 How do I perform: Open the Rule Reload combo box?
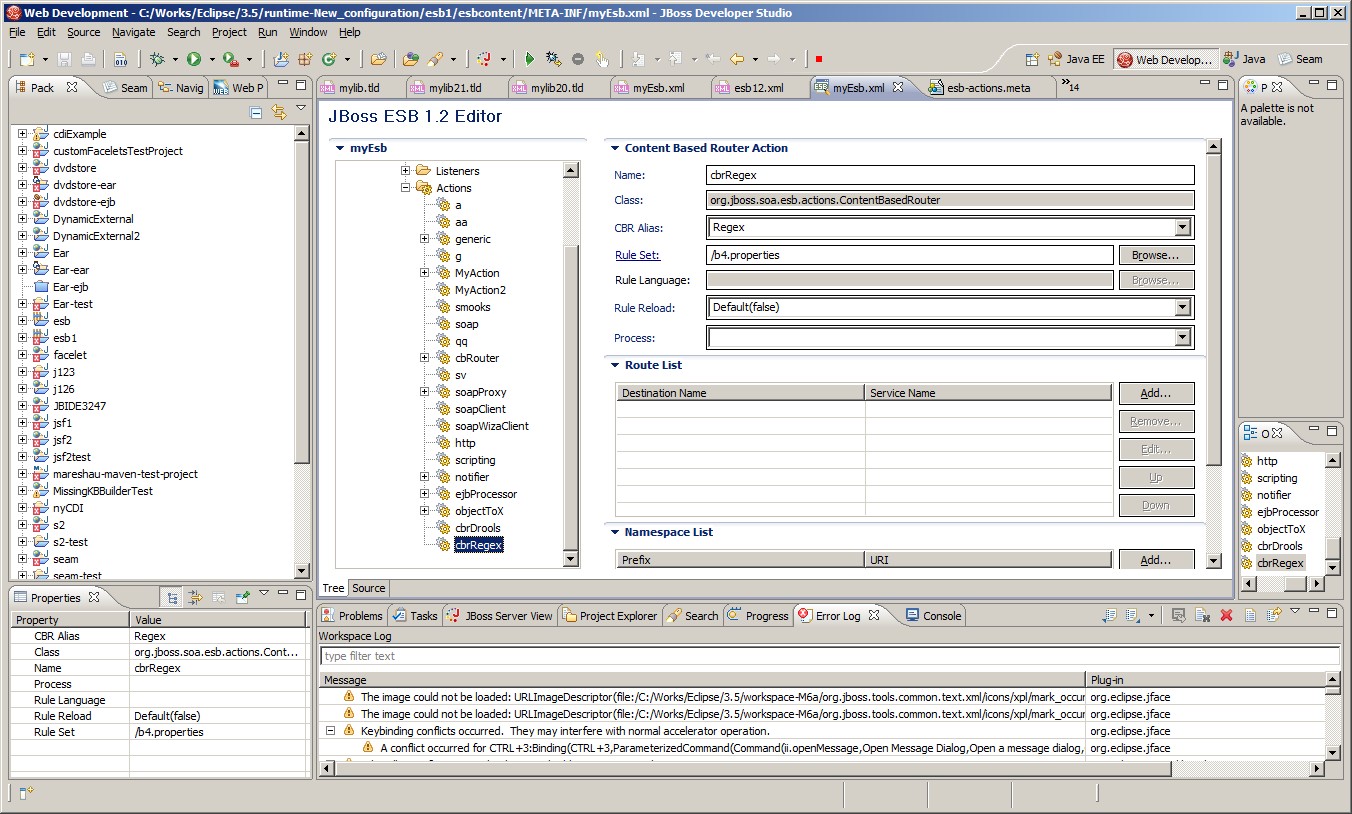pos(1183,308)
